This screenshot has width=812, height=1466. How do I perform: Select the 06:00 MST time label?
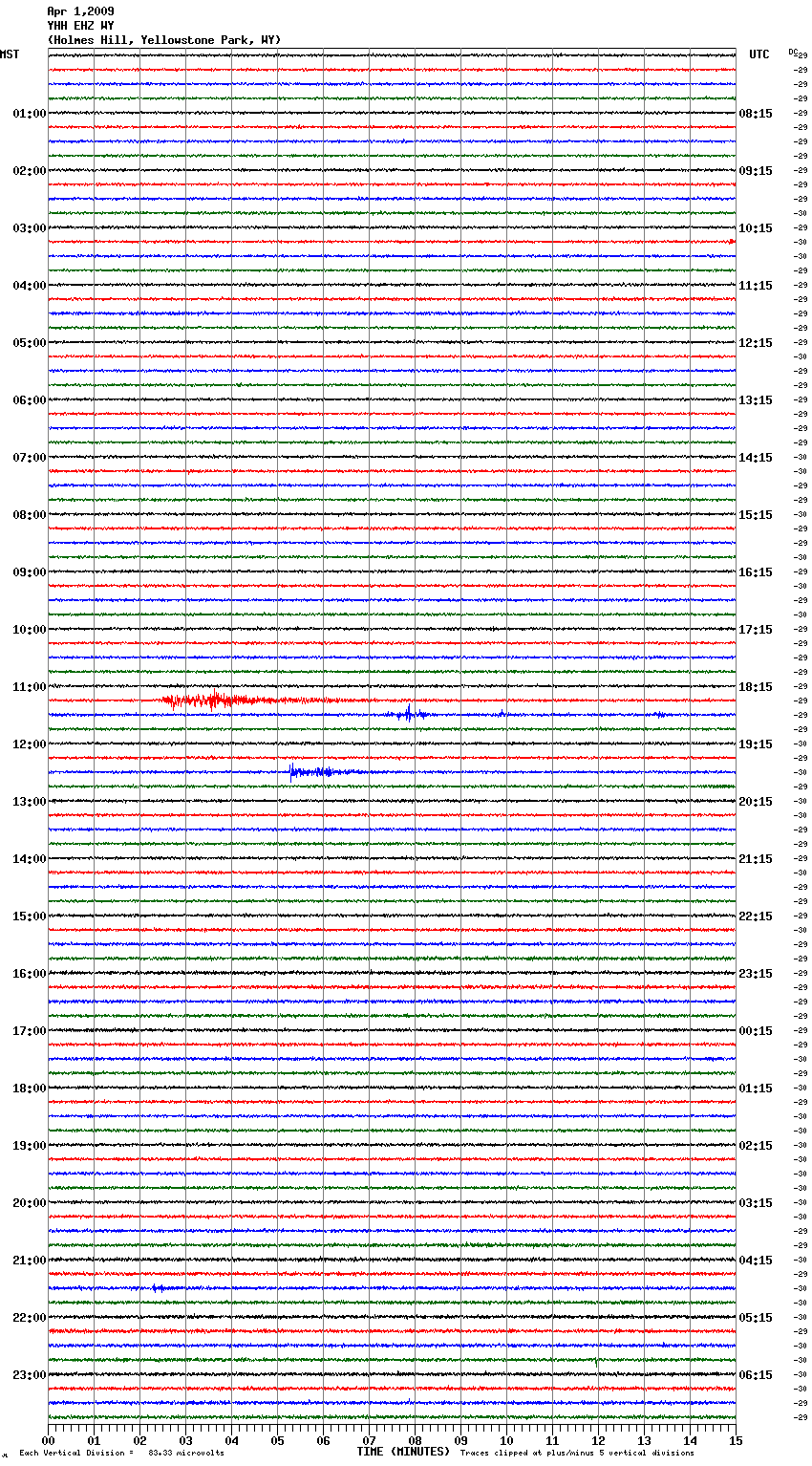pos(30,400)
